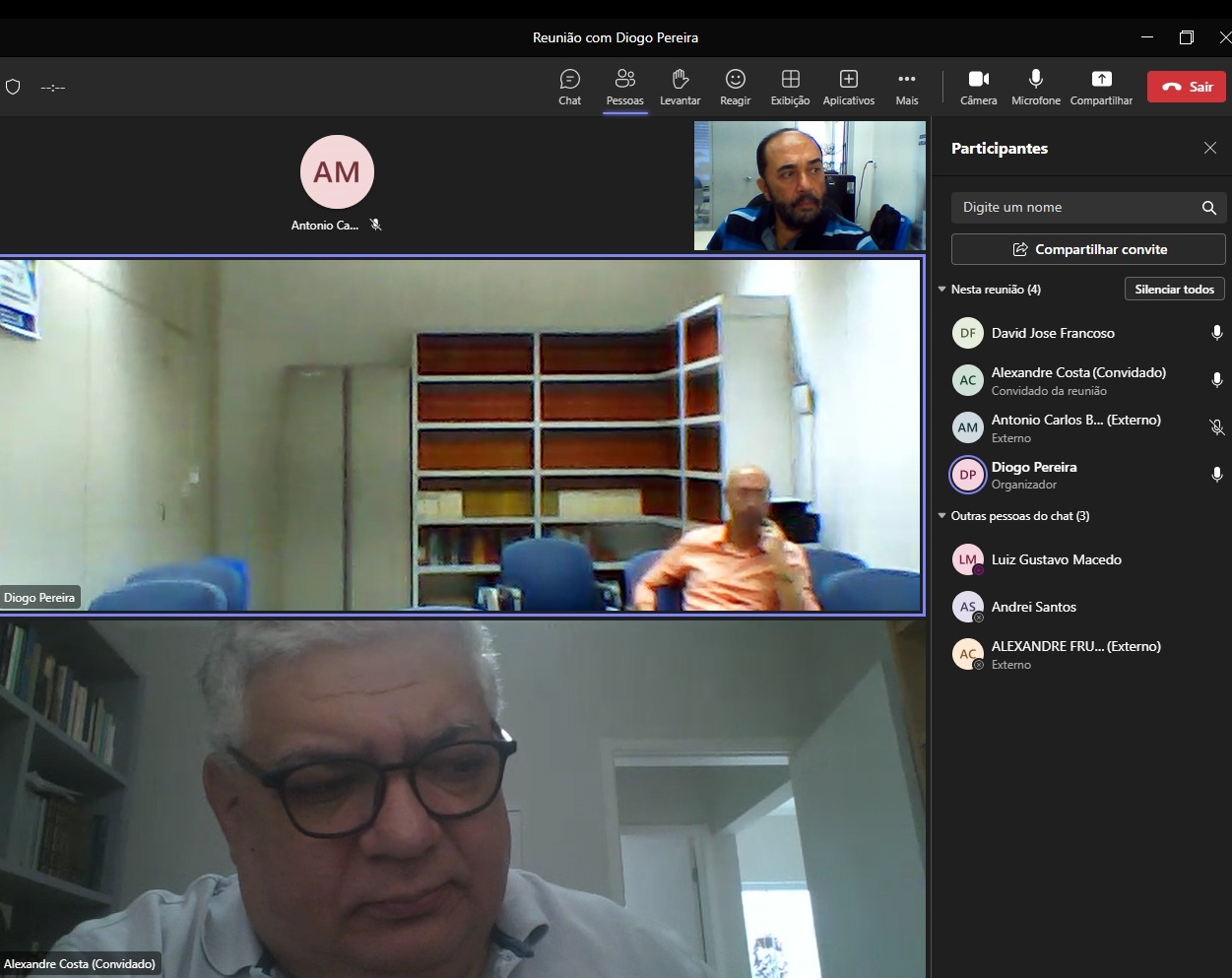Close the Participantes panel
The height and width of the screenshot is (978, 1232).
pyautogui.click(x=1209, y=148)
